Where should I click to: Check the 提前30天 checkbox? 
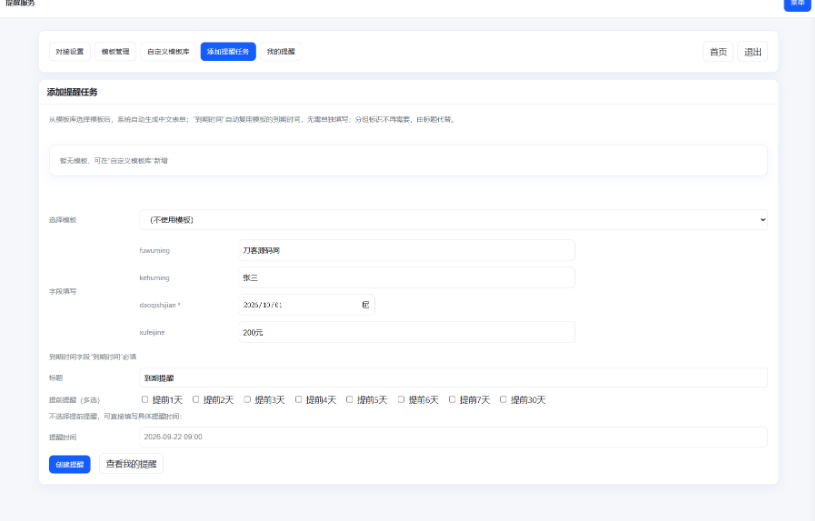click(503, 399)
